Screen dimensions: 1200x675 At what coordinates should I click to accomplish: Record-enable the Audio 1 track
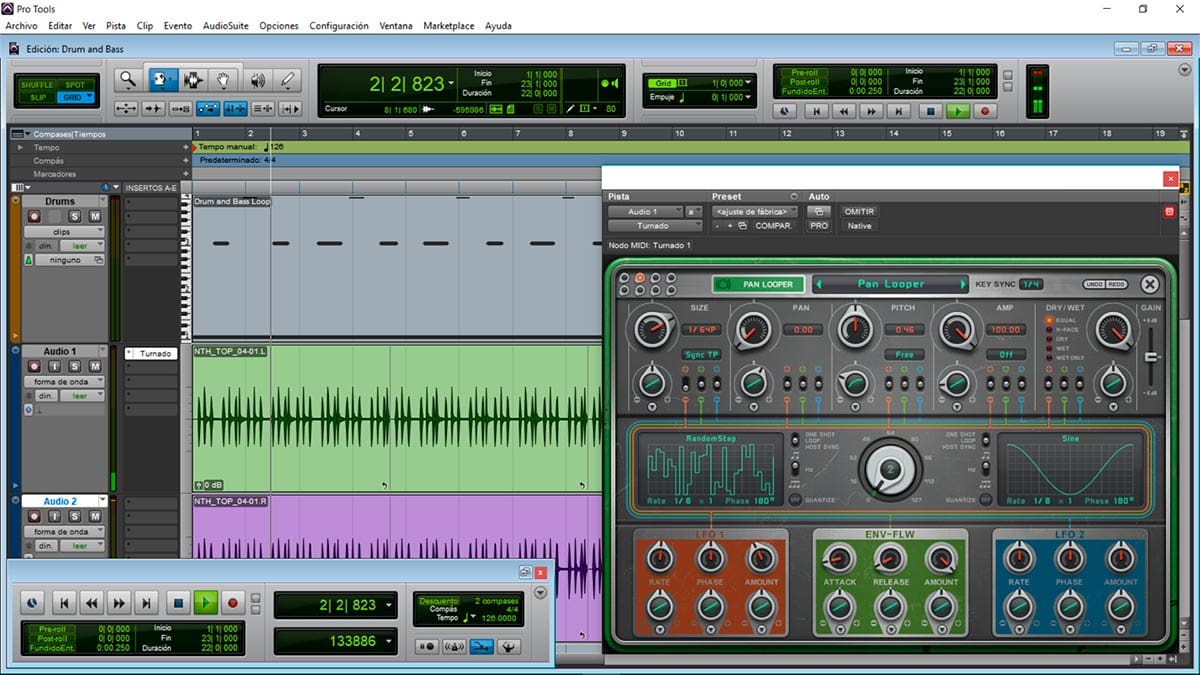[34, 367]
